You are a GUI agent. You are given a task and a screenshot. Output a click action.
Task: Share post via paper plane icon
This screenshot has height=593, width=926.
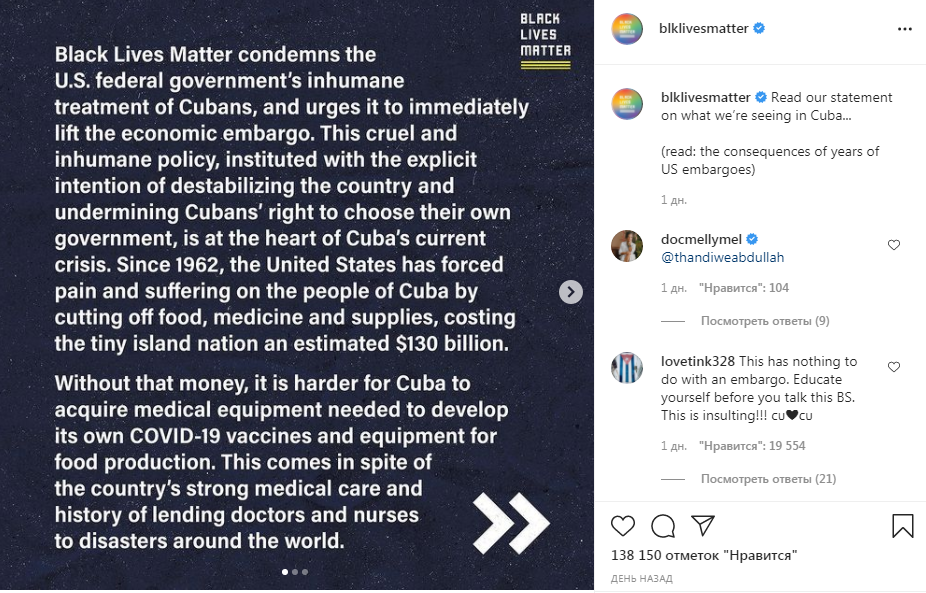pos(703,526)
